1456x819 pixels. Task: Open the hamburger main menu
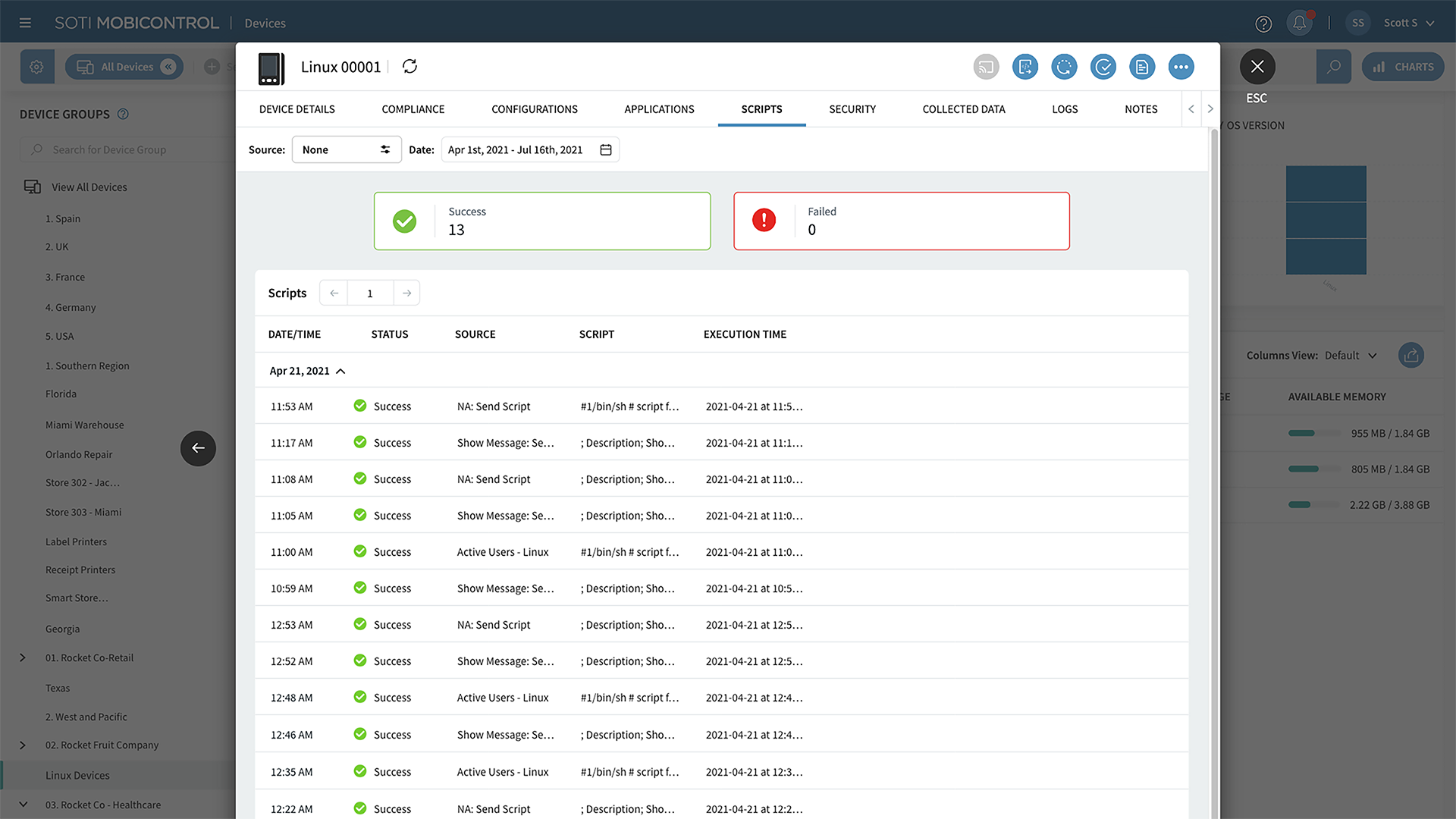[x=25, y=23]
